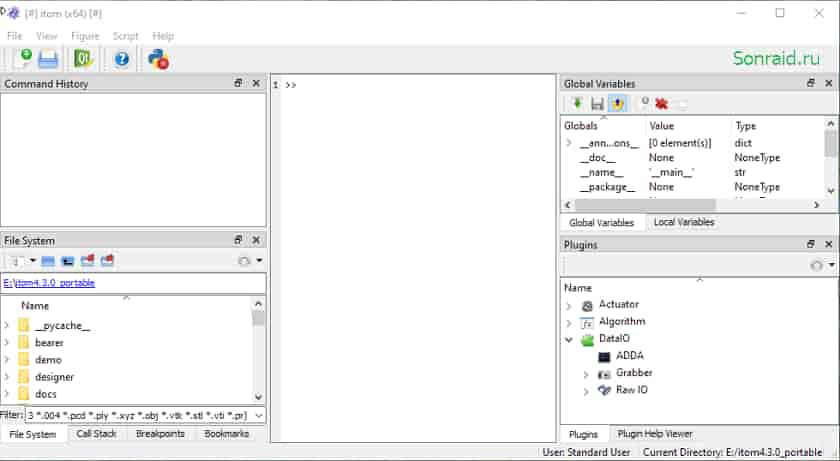This screenshot has width=840, height=461.
Task: Switch to the Breakpoints tab
Action: 160,434
